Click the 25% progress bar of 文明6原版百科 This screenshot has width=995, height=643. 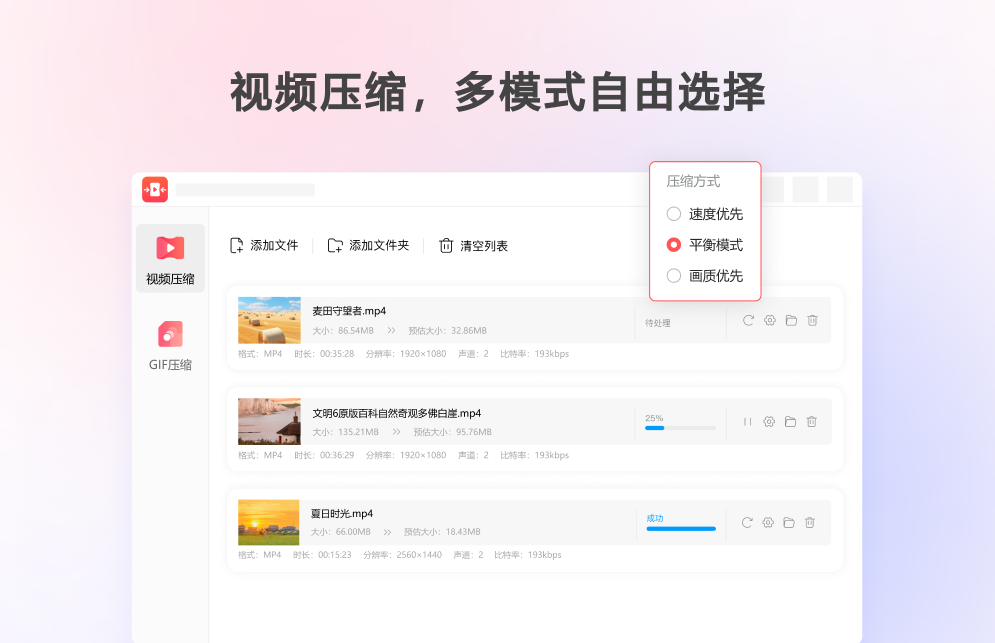(x=680, y=427)
